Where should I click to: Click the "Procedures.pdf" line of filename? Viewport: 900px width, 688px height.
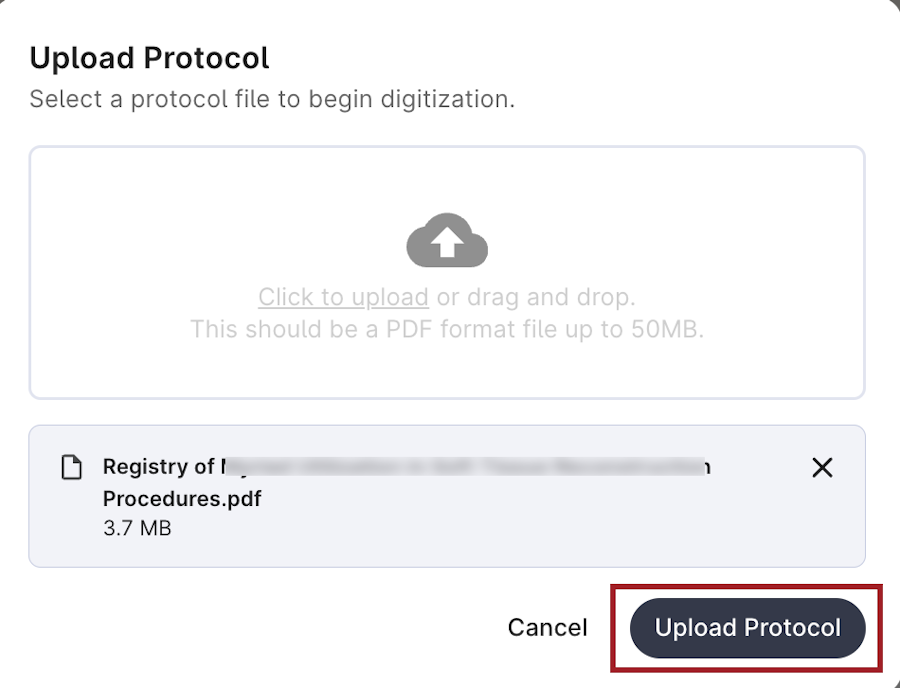[x=182, y=499]
